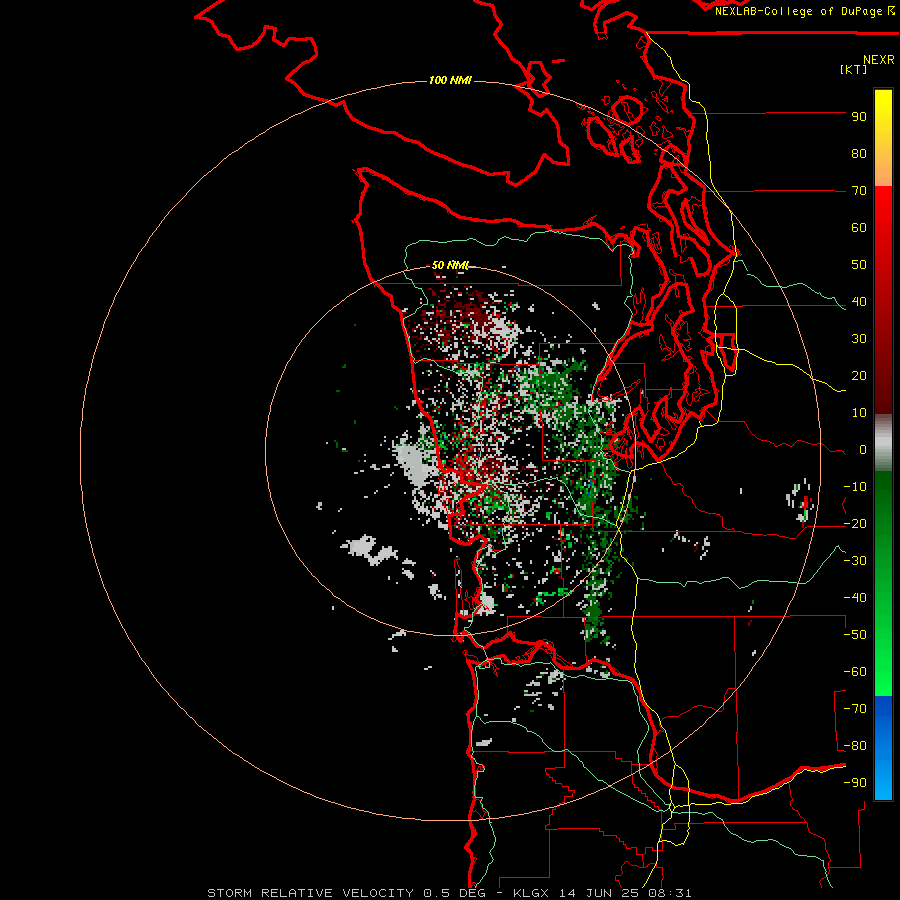Click the -60 scale value

click(x=855, y=672)
